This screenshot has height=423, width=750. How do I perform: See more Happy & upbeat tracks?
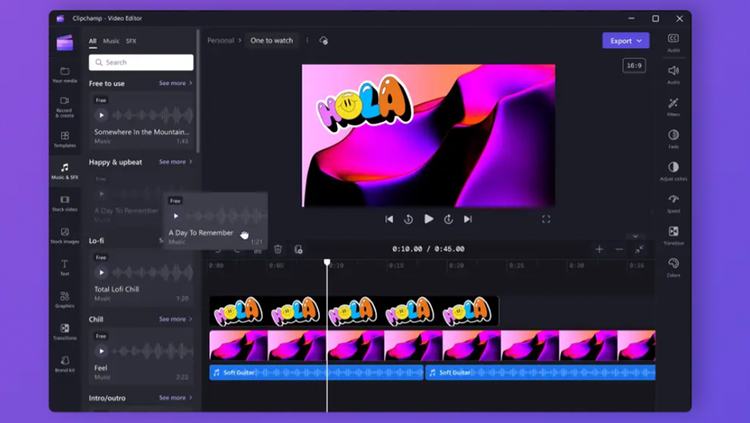click(176, 162)
